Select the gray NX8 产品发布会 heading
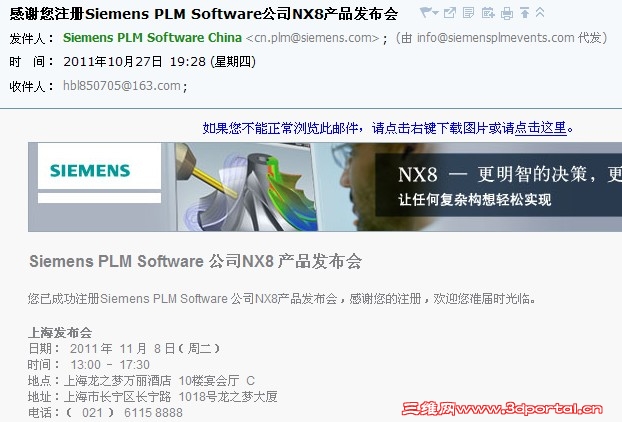 pyautogui.click(x=196, y=261)
